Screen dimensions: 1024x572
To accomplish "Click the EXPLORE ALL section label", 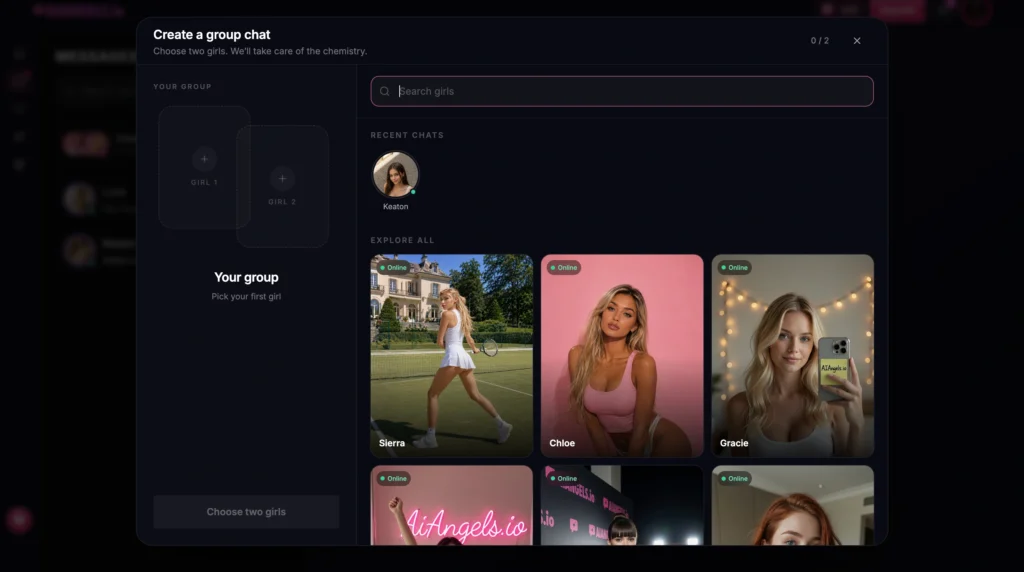I will tap(402, 240).
